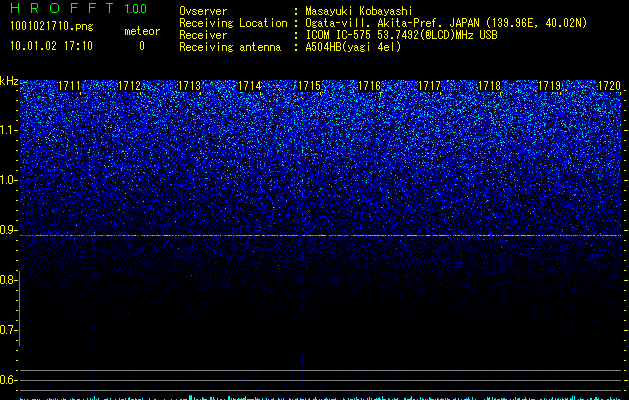
Task: Click the 1713 time marker
Action: (189, 86)
